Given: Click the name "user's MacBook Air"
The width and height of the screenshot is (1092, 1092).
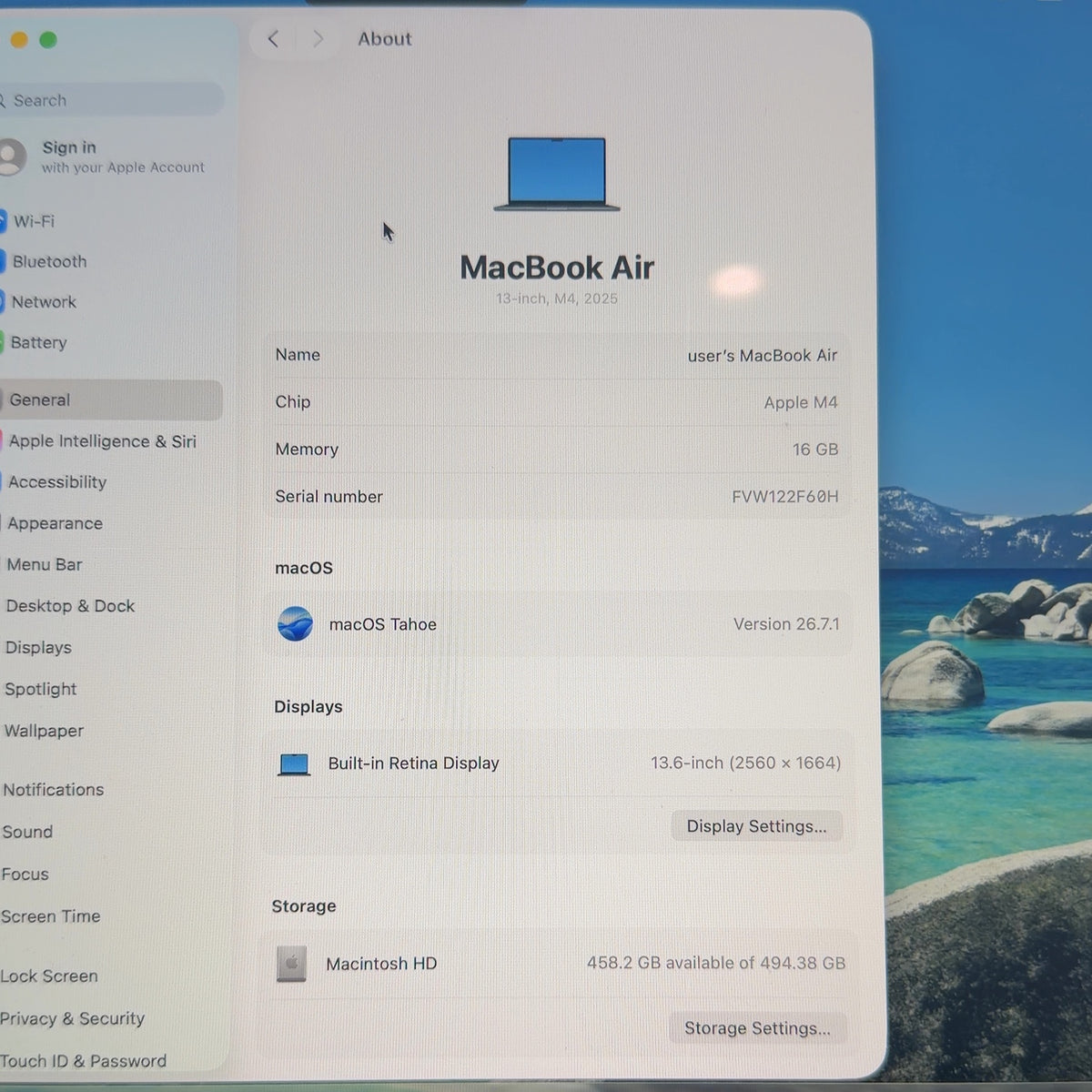Looking at the screenshot, I should (763, 356).
